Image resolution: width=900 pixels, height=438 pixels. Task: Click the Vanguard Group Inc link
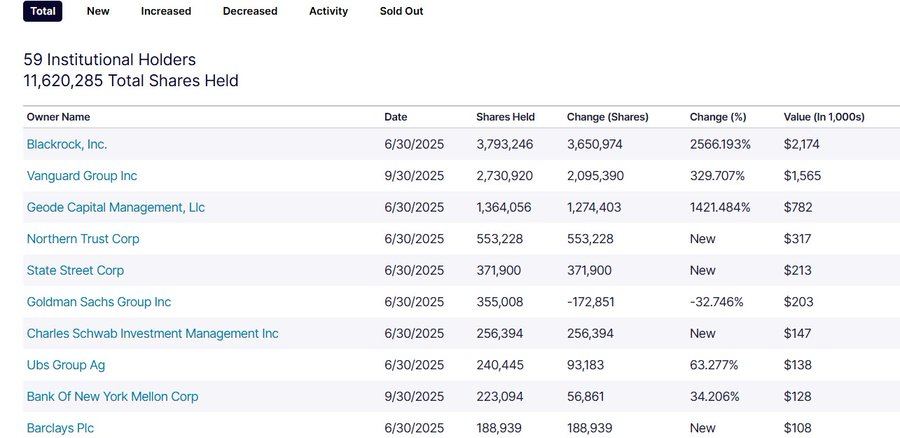[82, 176]
